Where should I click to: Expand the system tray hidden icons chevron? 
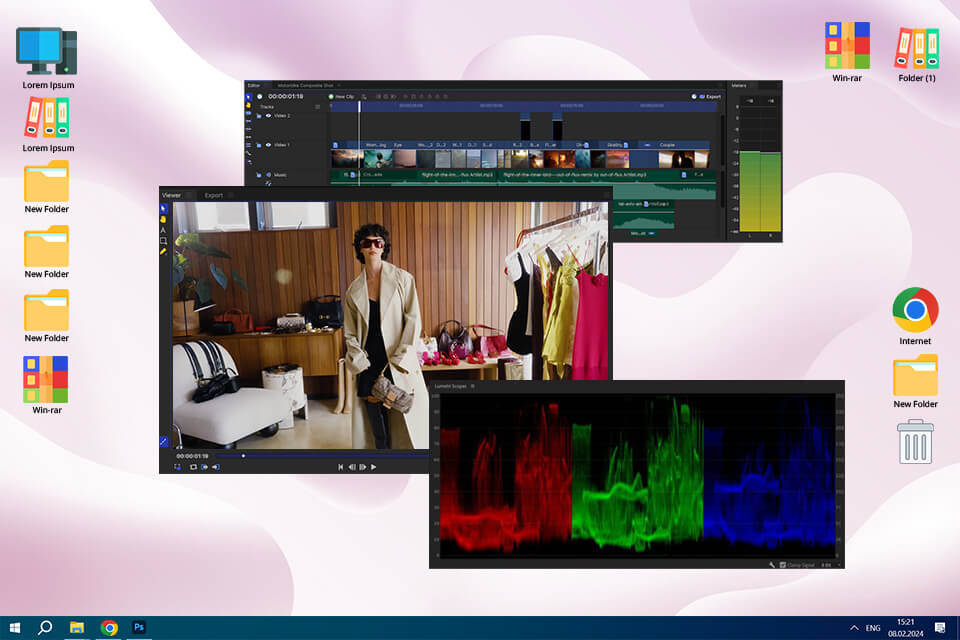[x=853, y=628]
